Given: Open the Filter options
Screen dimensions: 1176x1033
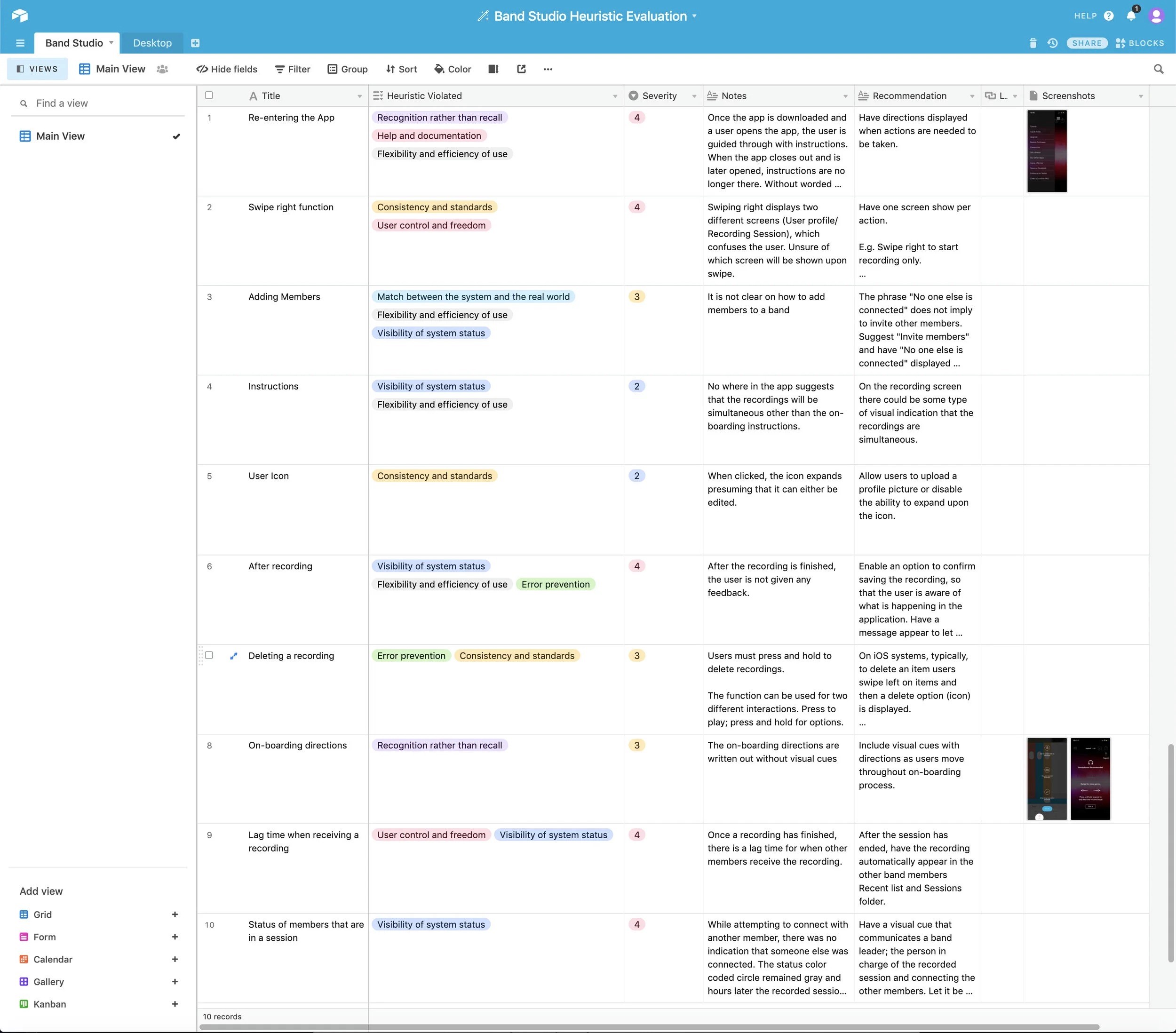Looking at the screenshot, I should 292,69.
